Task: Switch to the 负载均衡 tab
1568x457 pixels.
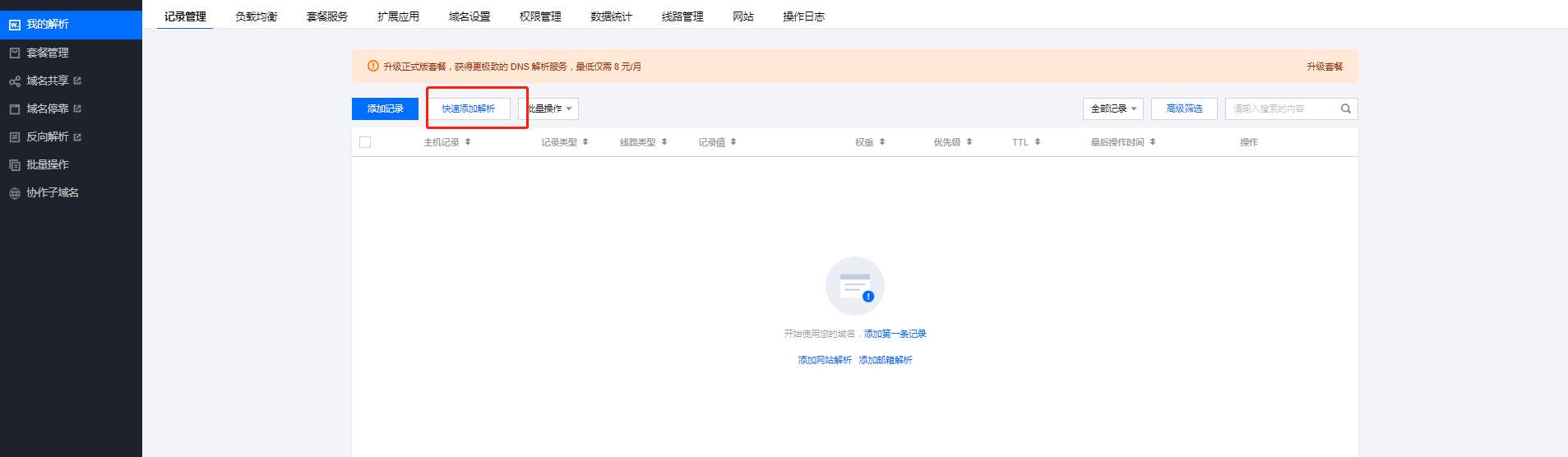Action: [256, 16]
